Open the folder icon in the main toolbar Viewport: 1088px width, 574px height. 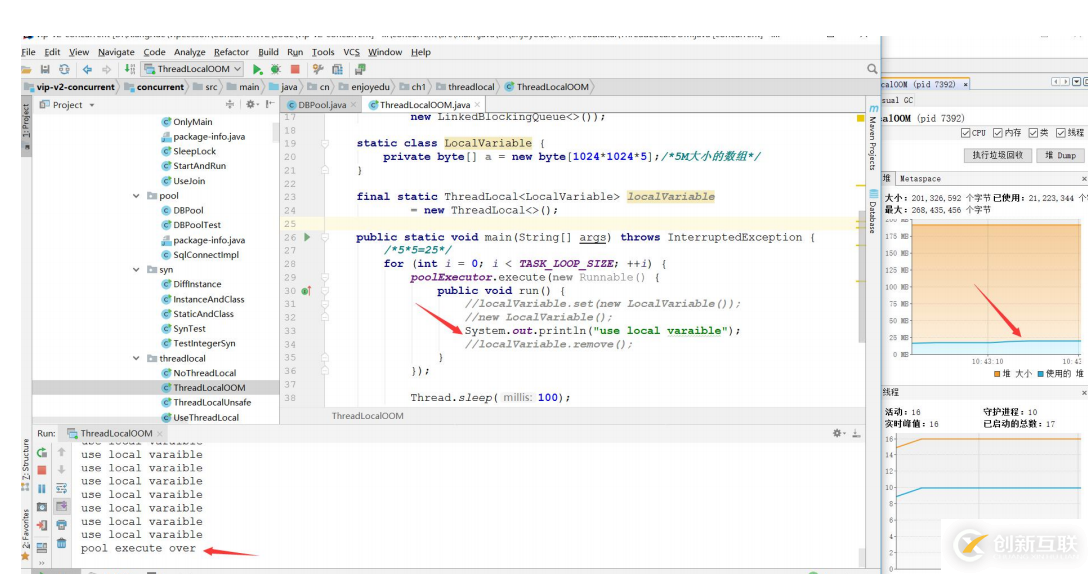tap(26, 69)
